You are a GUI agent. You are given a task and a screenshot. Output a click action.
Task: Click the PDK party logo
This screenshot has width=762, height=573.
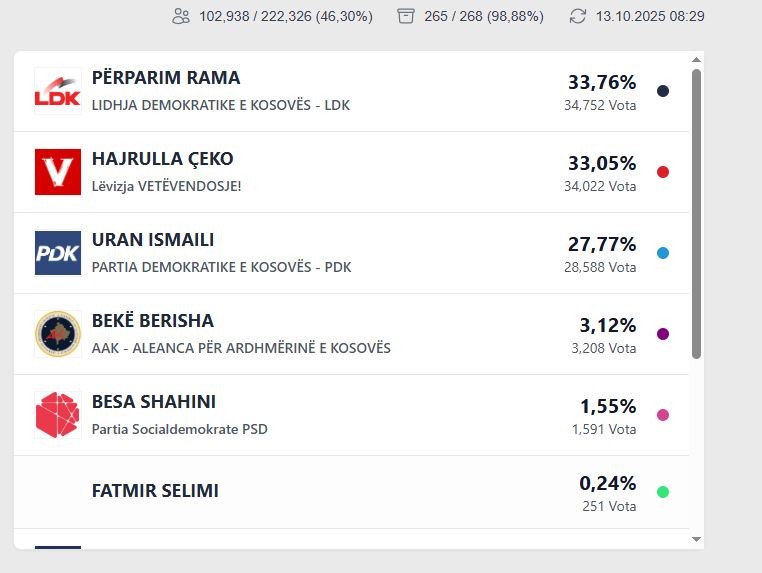57,253
